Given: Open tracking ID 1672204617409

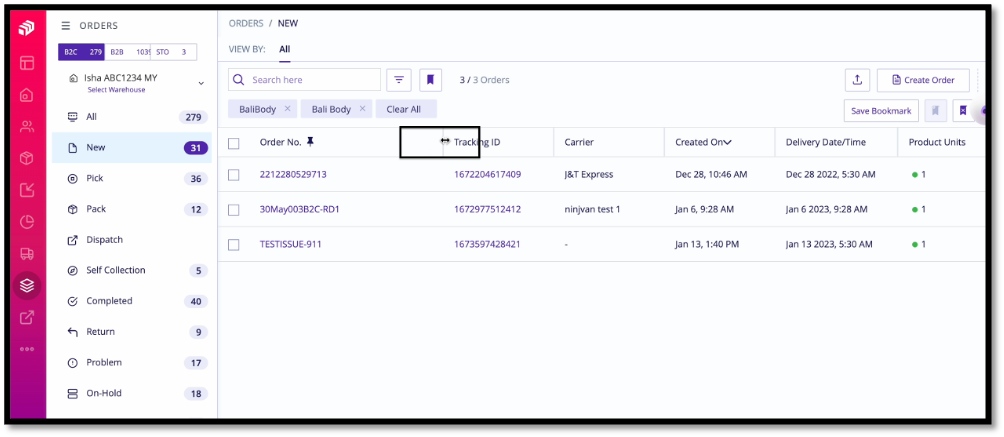Looking at the screenshot, I should 487,174.
